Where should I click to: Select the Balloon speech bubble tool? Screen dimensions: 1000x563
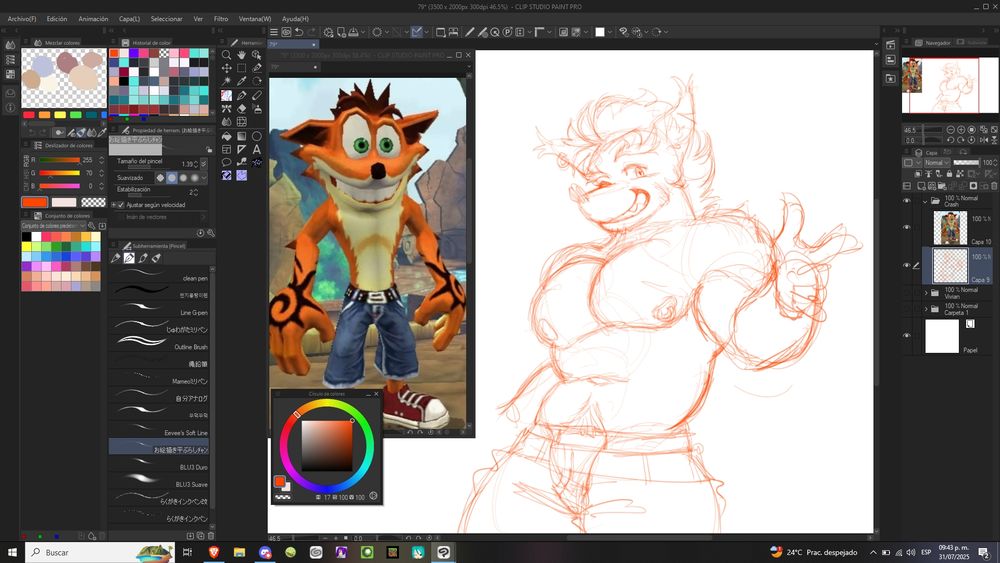(226, 163)
